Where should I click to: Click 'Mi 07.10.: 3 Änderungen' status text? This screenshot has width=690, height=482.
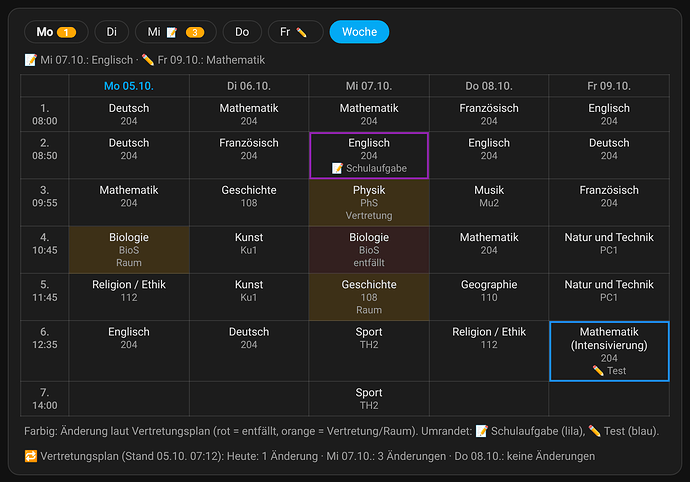point(386,456)
